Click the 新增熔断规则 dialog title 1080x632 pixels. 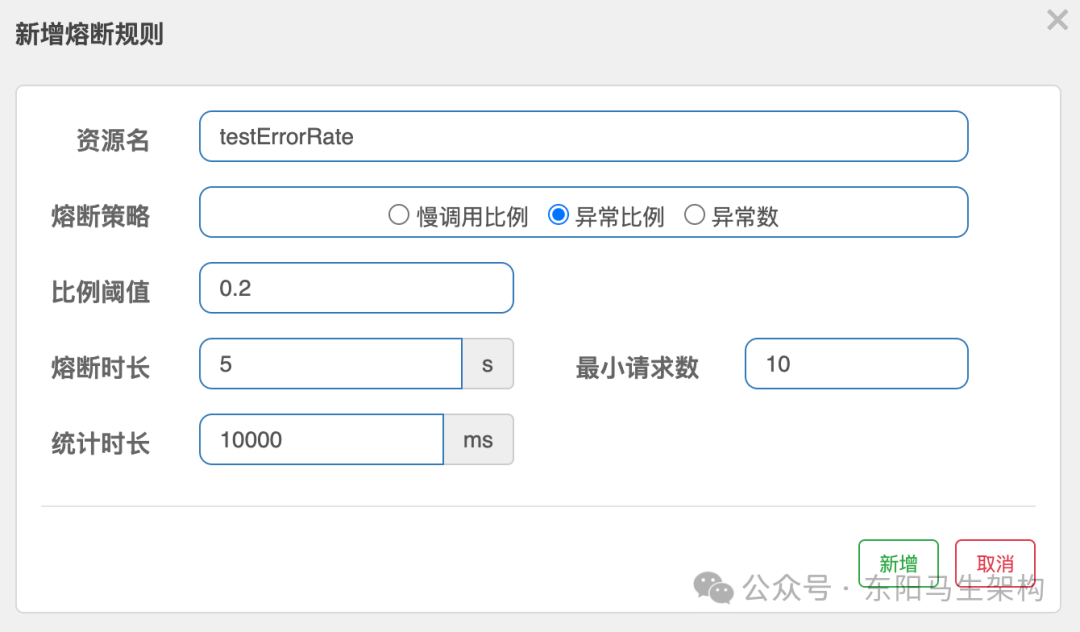(x=89, y=34)
